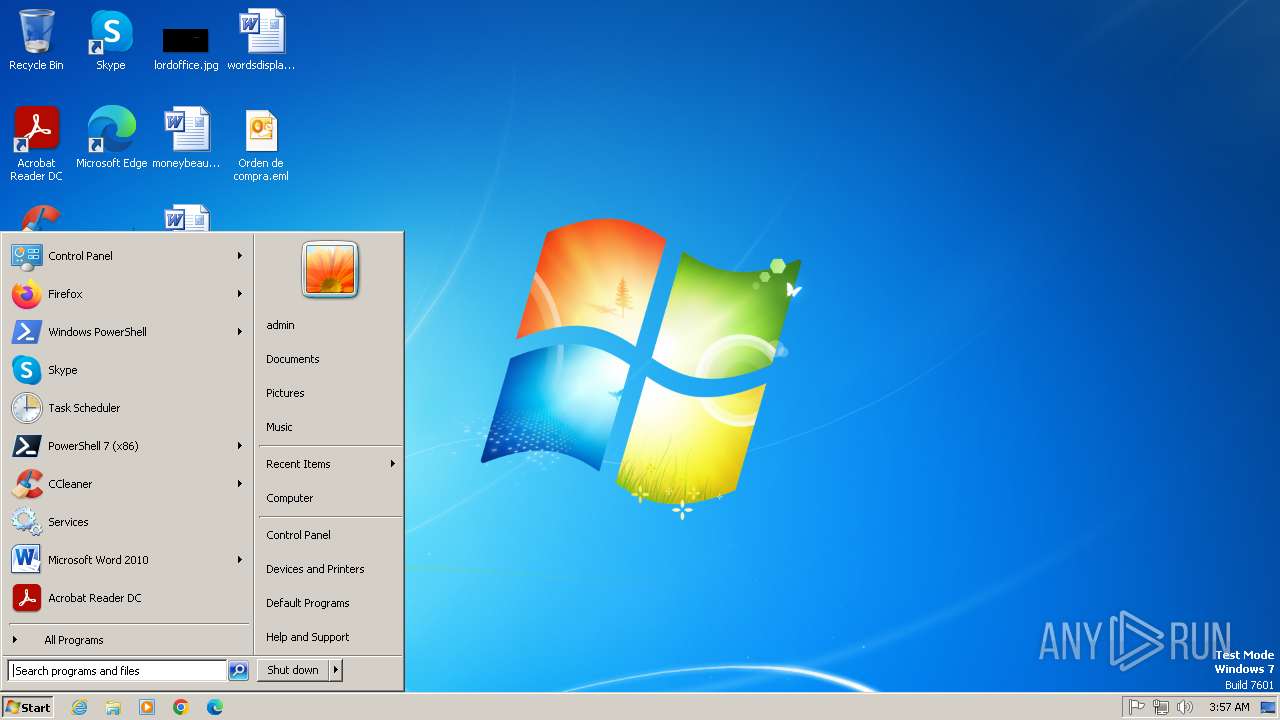Open Services from the Start menu
This screenshot has width=1280, height=720.
[128, 522]
